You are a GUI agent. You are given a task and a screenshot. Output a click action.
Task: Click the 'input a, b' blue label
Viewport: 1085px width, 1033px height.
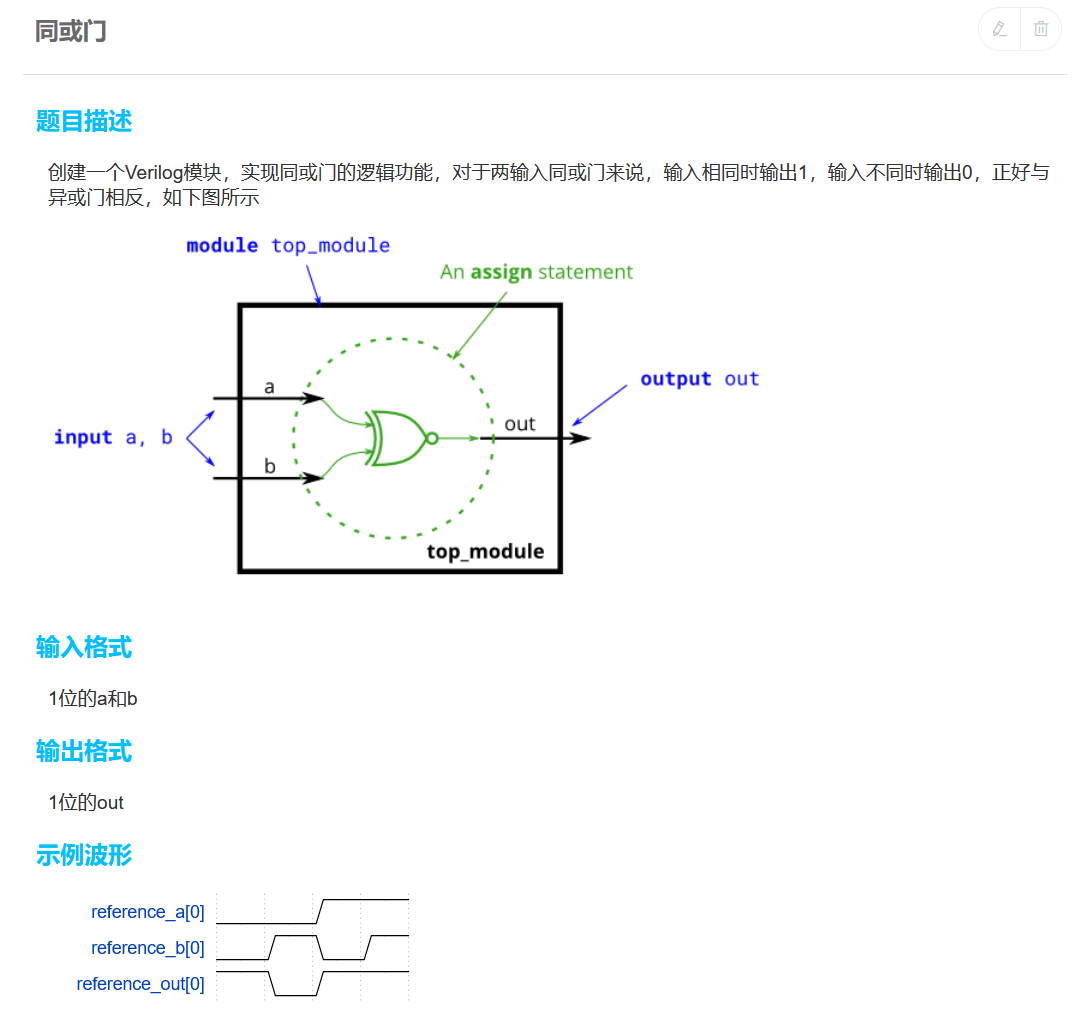[x=113, y=437]
